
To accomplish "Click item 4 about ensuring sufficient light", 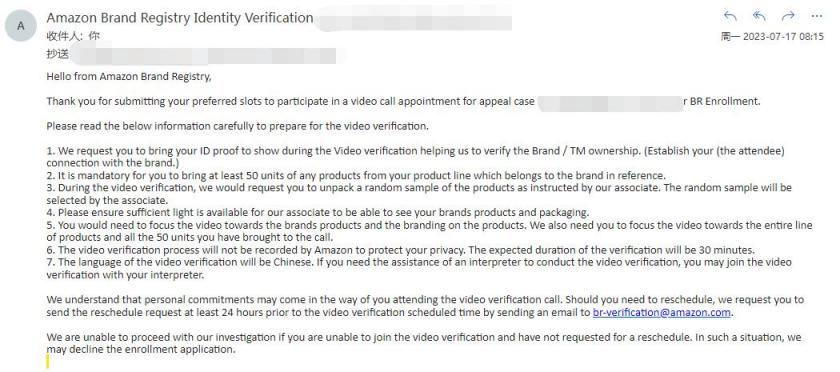I will (318, 212).
